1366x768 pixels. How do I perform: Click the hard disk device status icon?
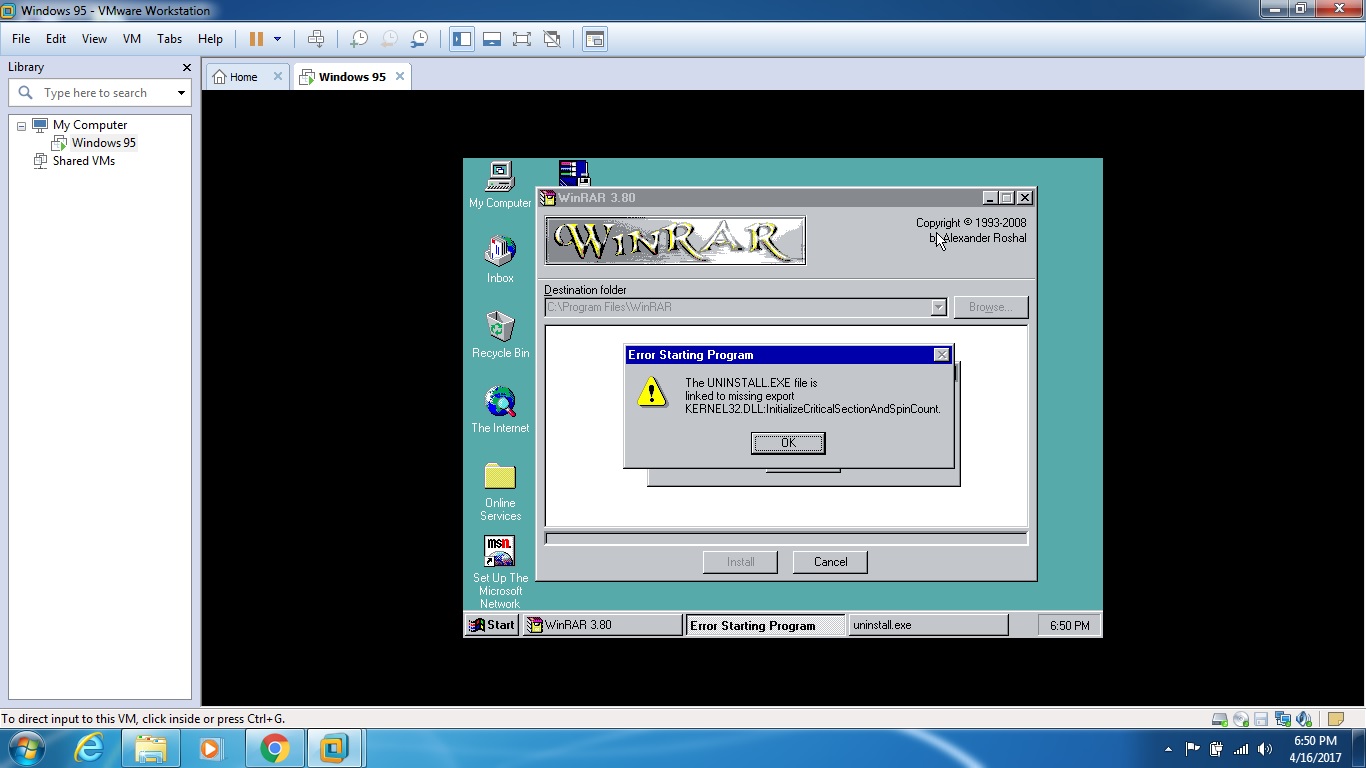point(1219,719)
